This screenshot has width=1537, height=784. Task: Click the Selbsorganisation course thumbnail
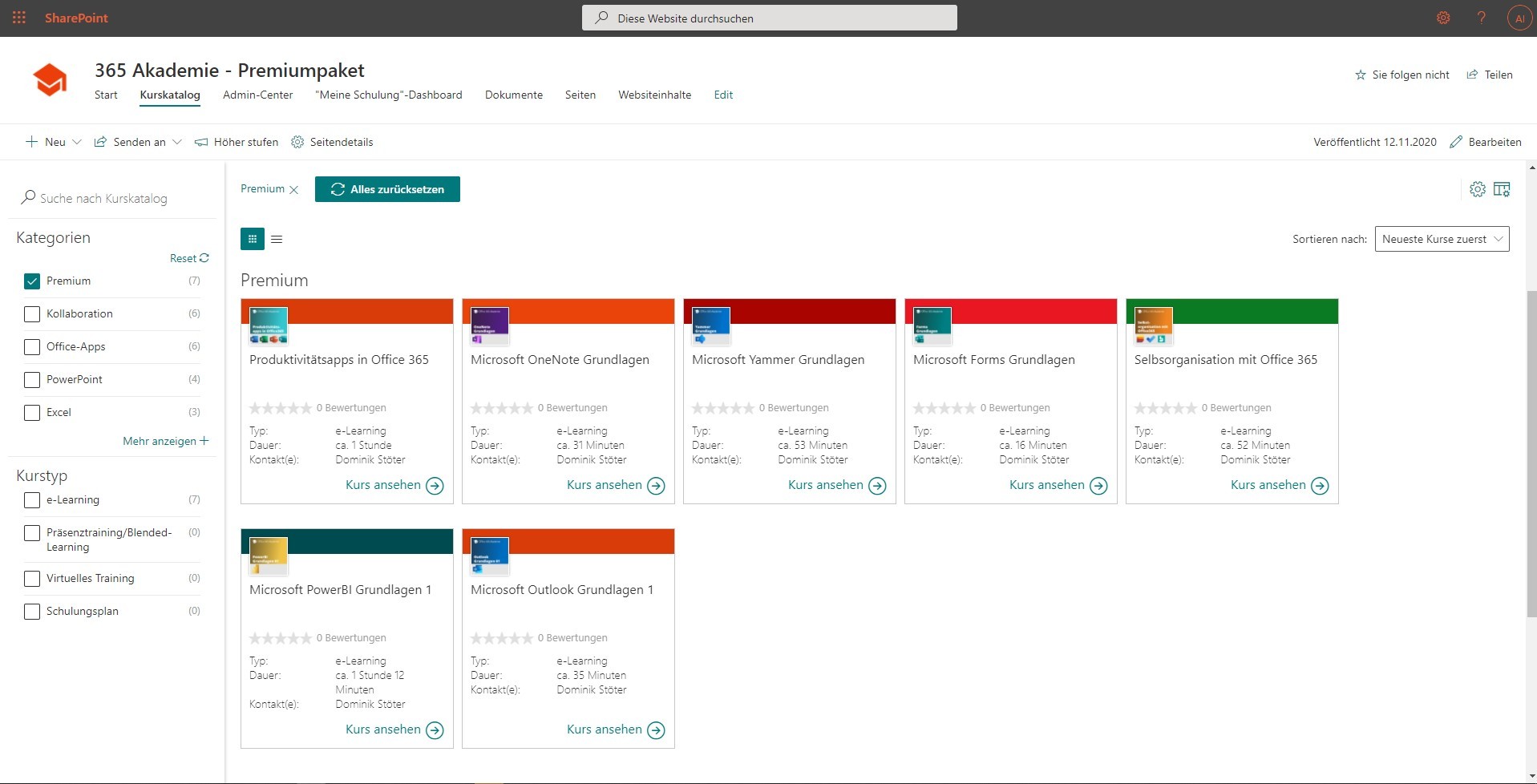(1154, 326)
